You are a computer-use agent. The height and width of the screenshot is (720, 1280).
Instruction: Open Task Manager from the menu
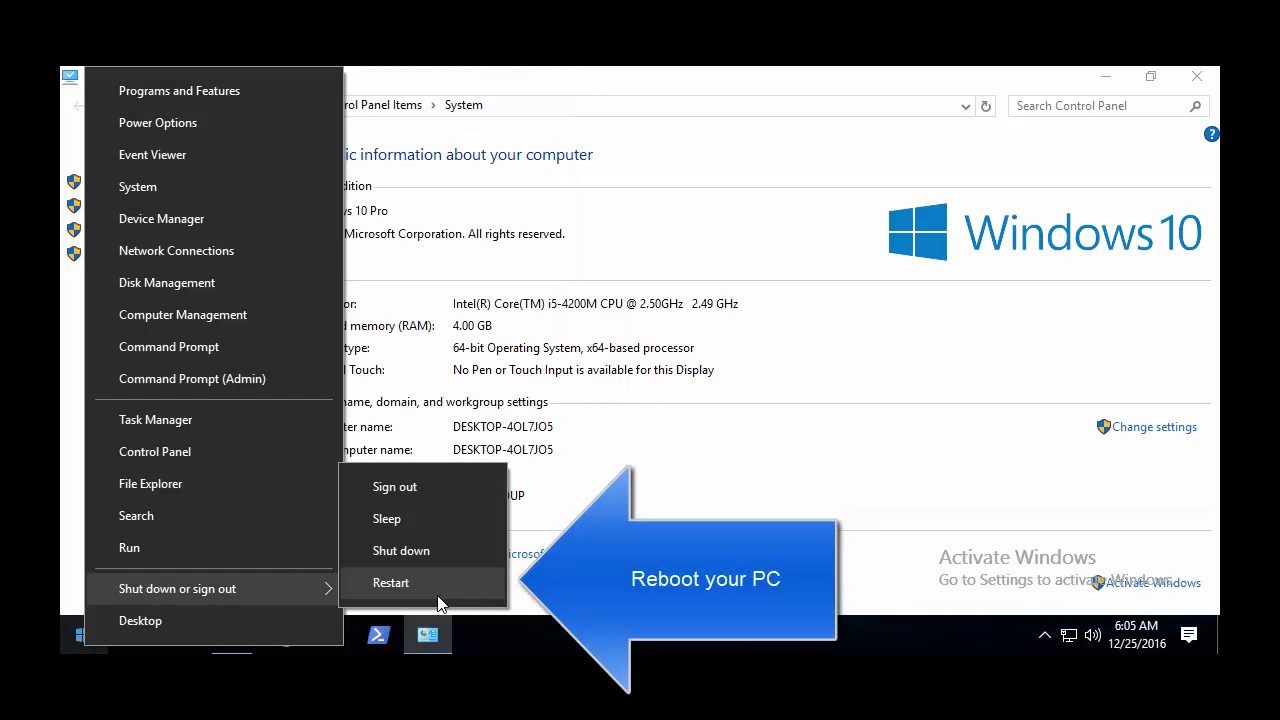[x=155, y=419]
